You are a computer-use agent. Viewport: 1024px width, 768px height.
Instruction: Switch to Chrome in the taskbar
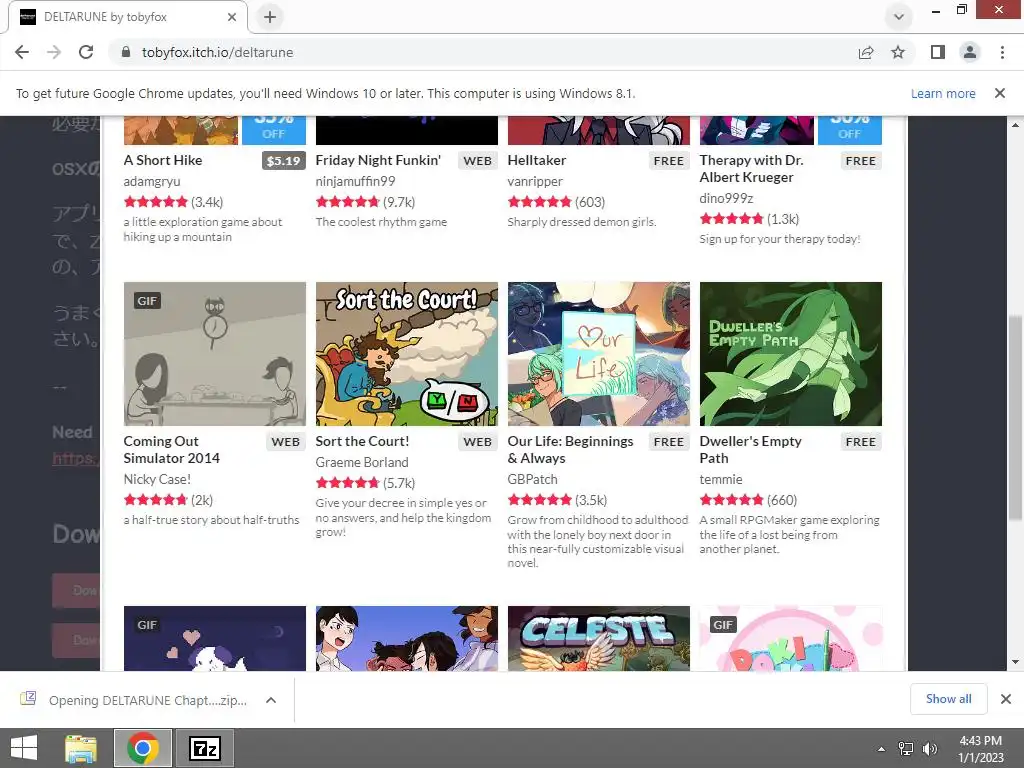(143, 748)
